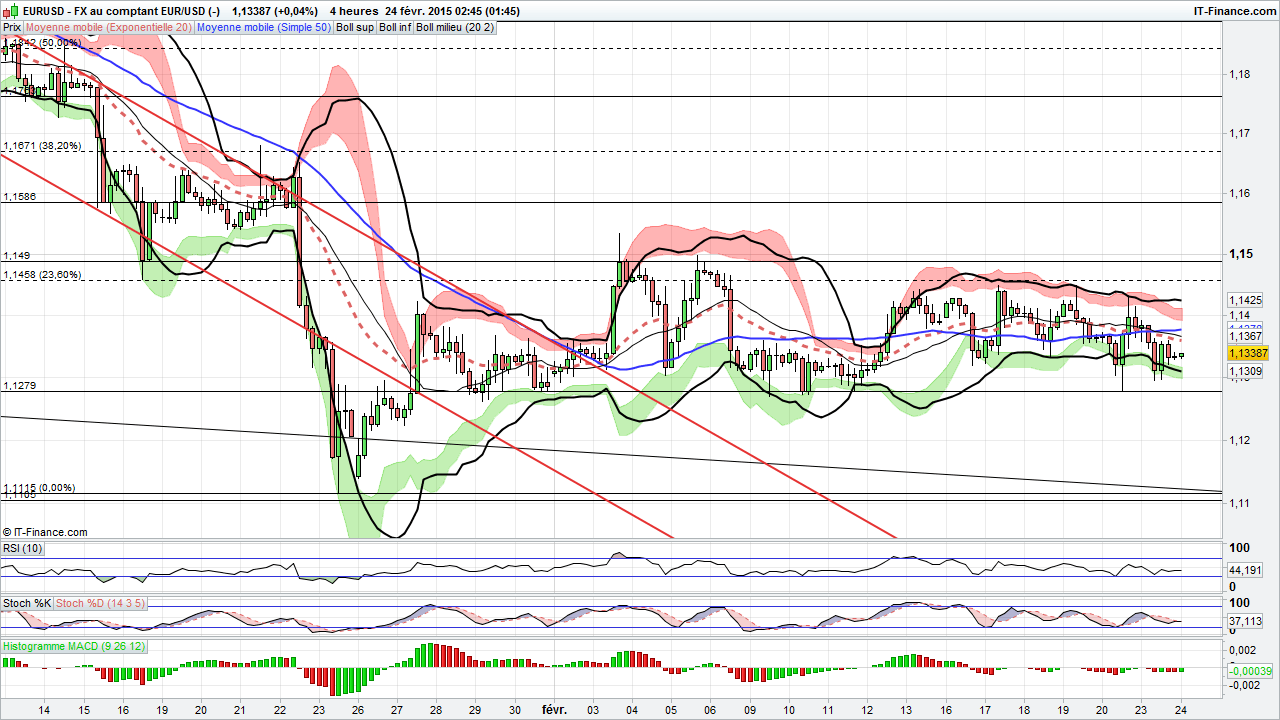This screenshot has height=720, width=1280.
Task: Click the 1,1425 level on the price axis
Action: point(1243,300)
